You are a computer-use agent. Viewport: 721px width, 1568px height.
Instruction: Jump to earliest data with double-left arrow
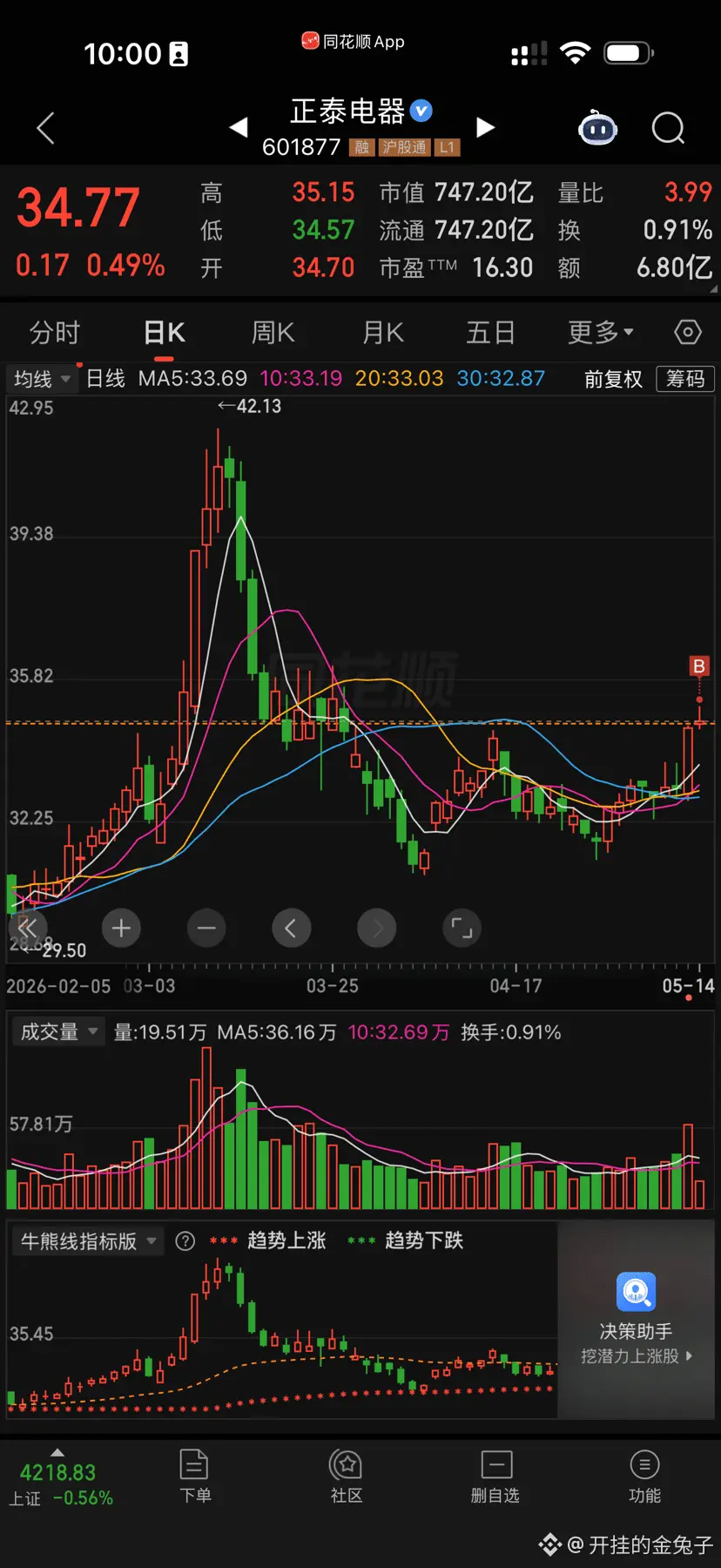click(28, 928)
